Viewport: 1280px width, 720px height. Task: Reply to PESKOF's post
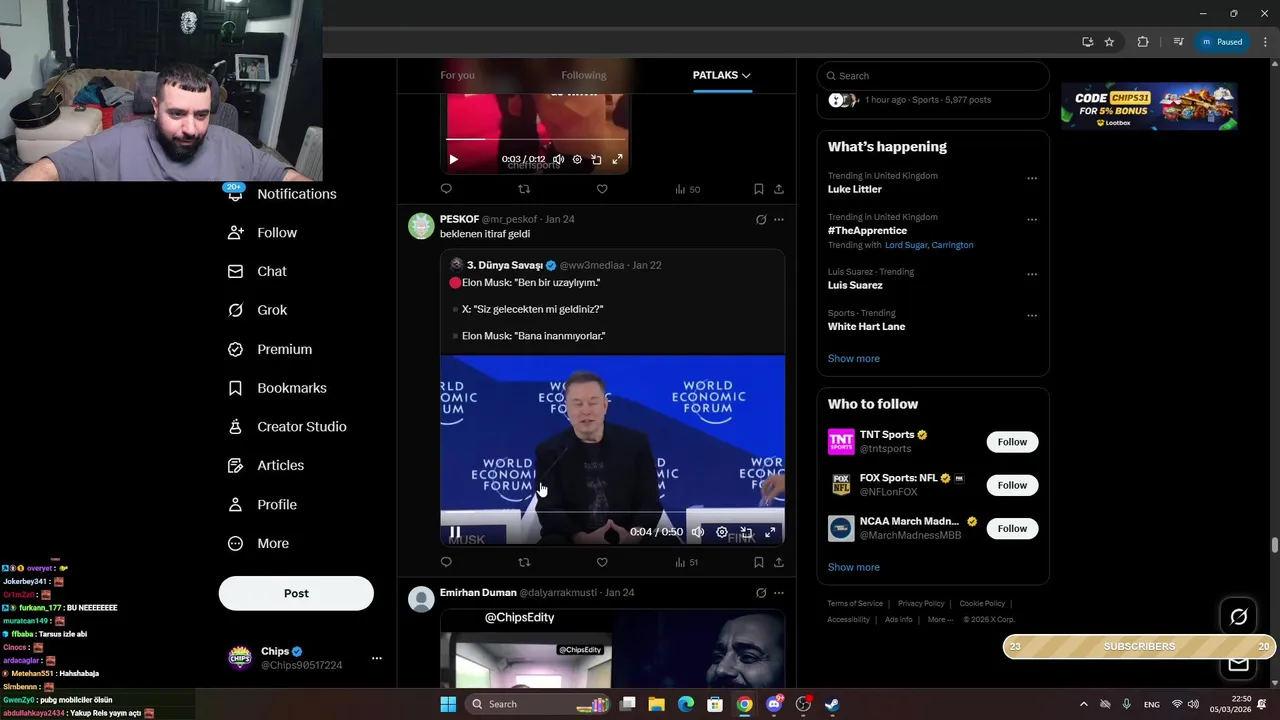pos(446,562)
